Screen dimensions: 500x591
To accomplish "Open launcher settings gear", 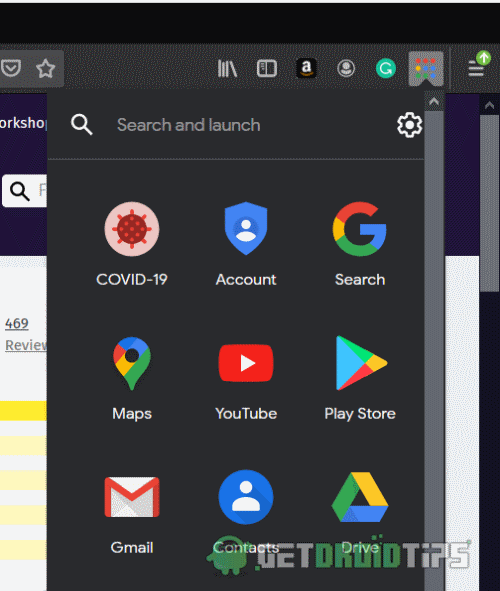I will click(x=409, y=125).
